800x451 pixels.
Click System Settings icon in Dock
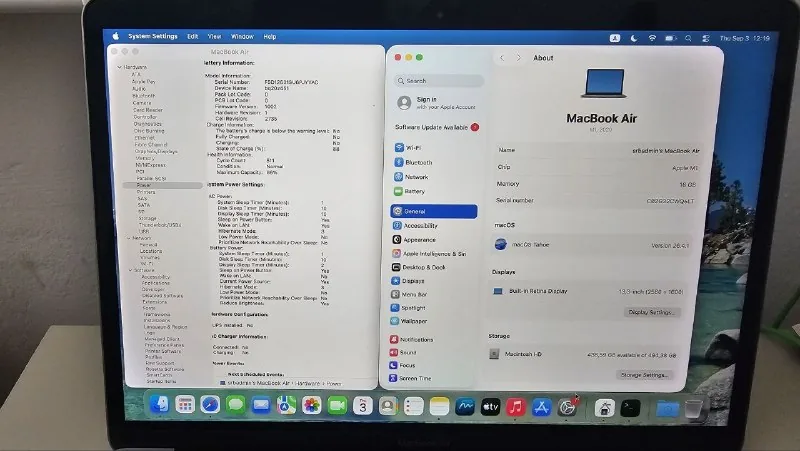pyautogui.click(x=567, y=407)
